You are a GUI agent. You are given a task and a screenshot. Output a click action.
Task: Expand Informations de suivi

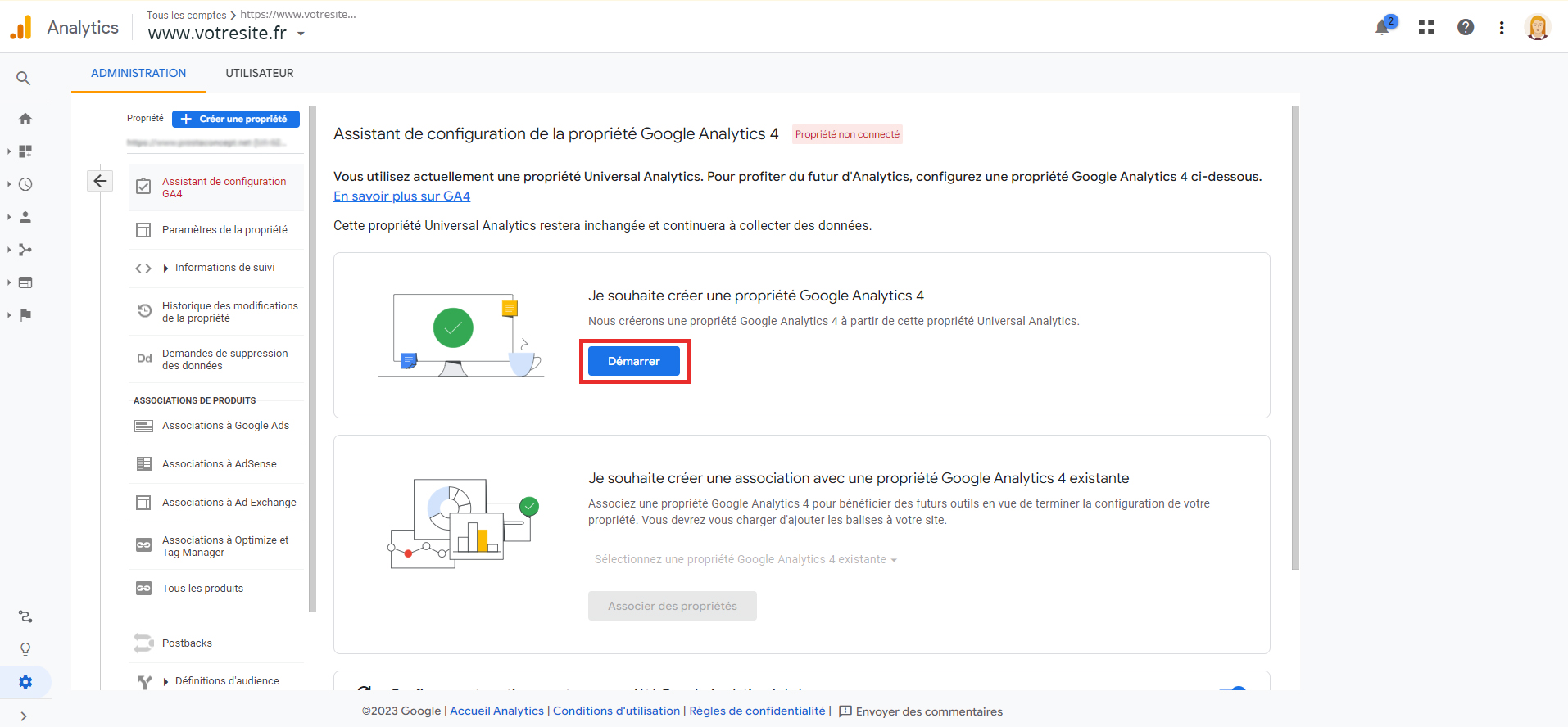point(165,269)
